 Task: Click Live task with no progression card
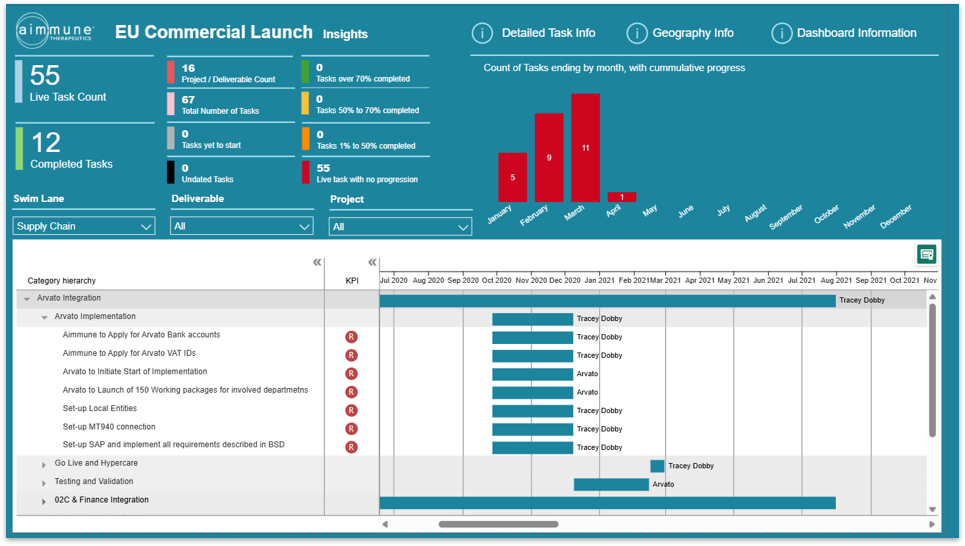tap(366, 173)
